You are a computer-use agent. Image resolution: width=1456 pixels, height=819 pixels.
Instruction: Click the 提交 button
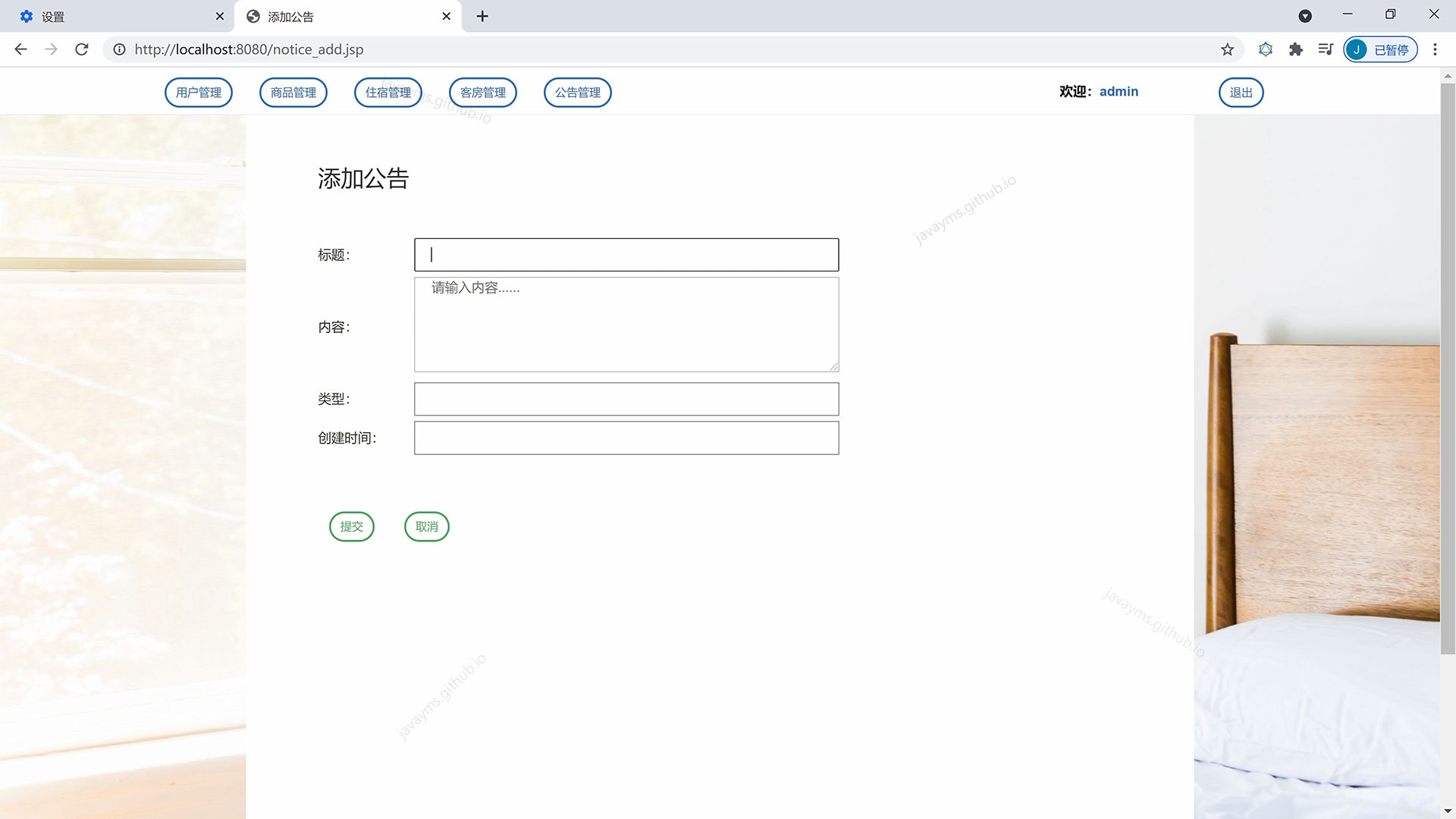pyautogui.click(x=351, y=526)
